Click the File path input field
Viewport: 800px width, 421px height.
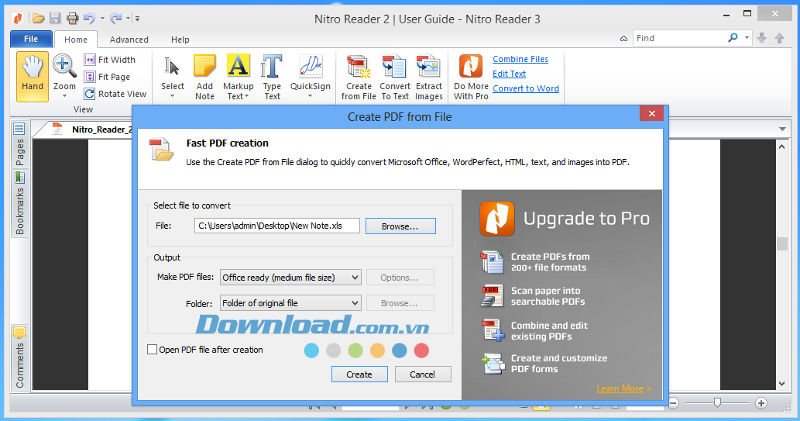click(277, 226)
